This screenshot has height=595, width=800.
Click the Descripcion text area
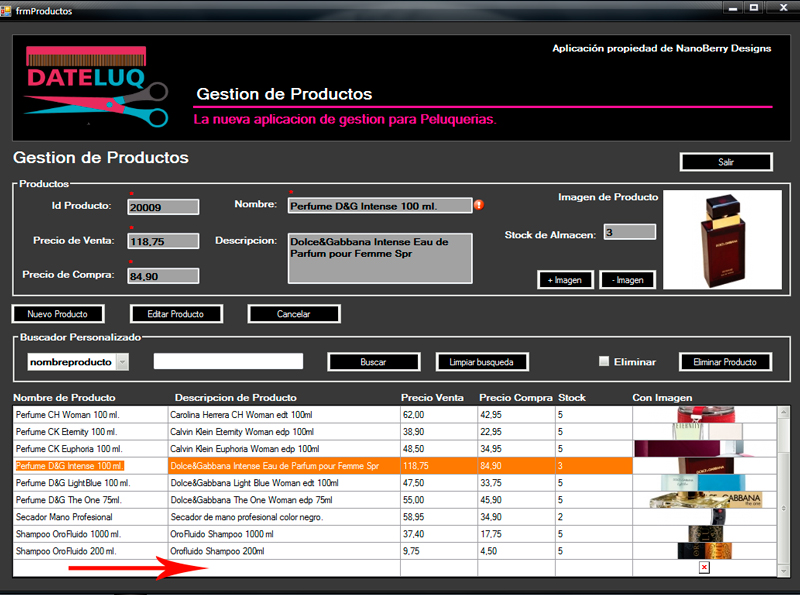pyautogui.click(x=380, y=258)
